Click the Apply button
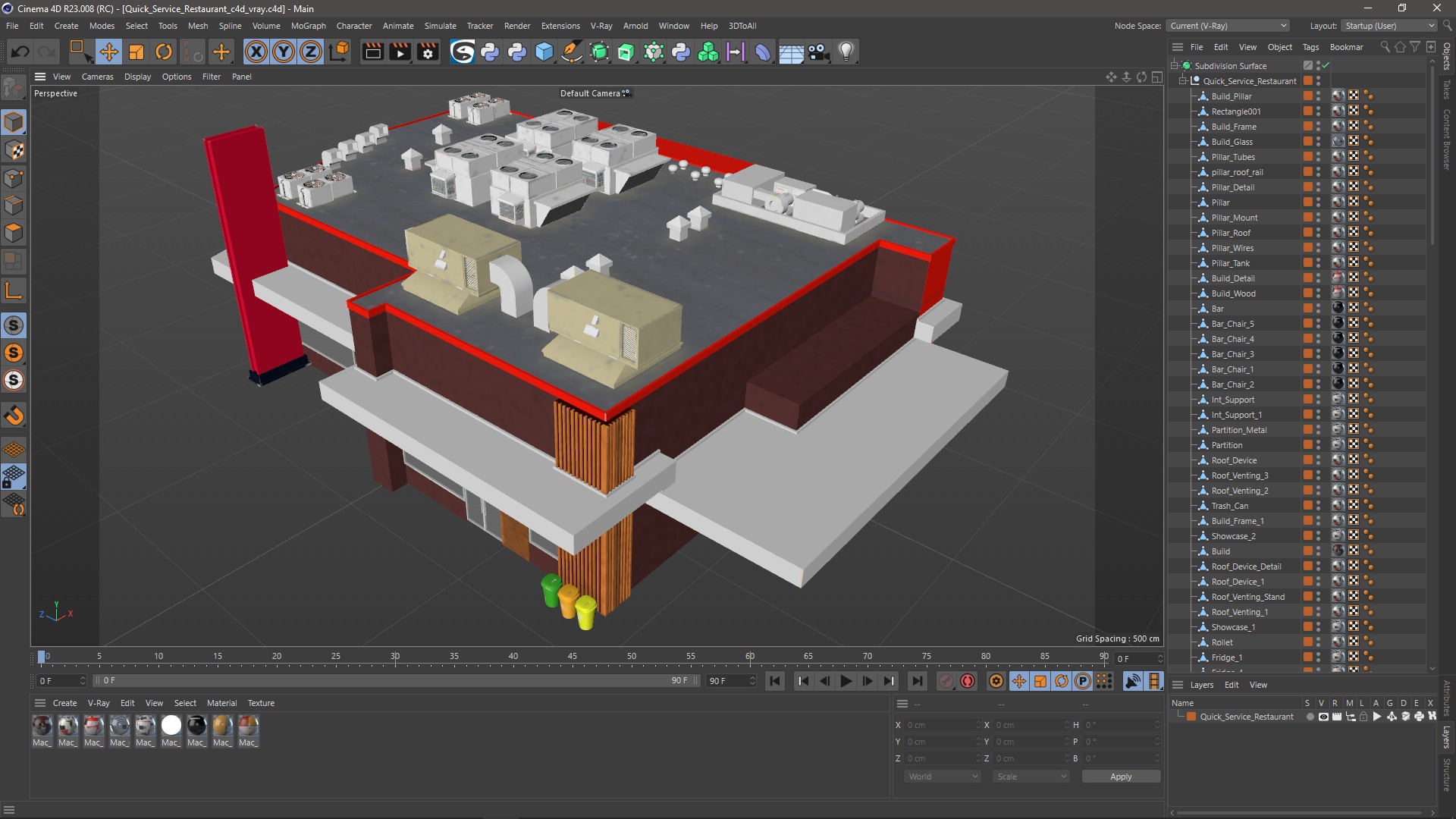 pos(1120,777)
